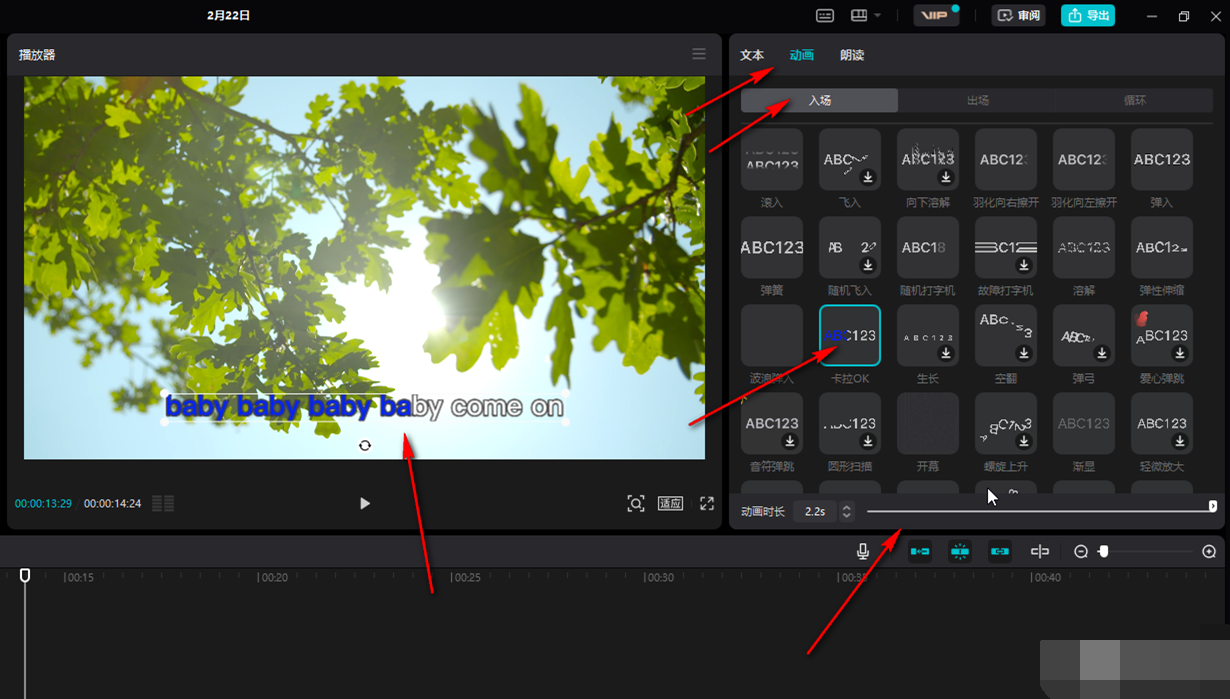
Task: Click the shortcut keyboard icon in title bar
Action: click(x=825, y=16)
